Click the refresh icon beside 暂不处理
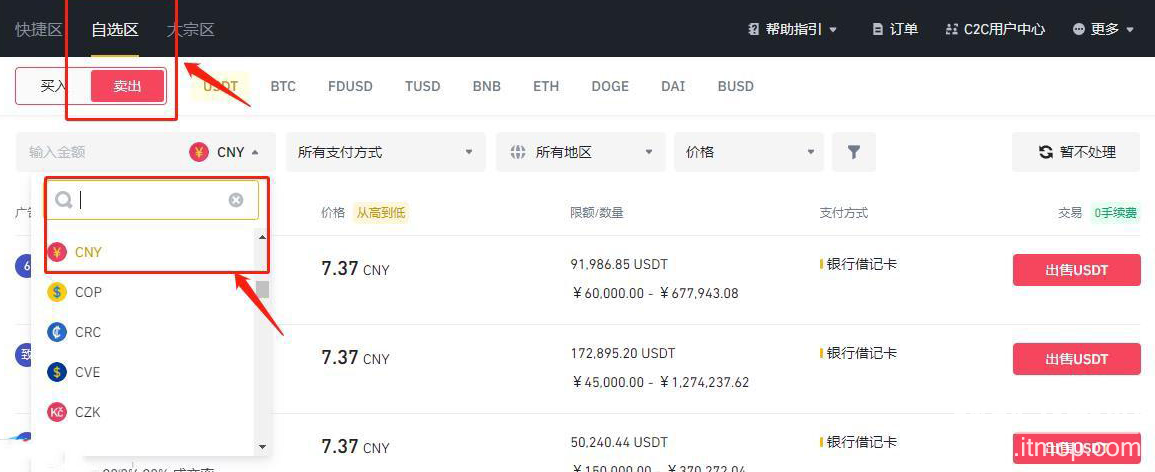 click(x=1045, y=152)
